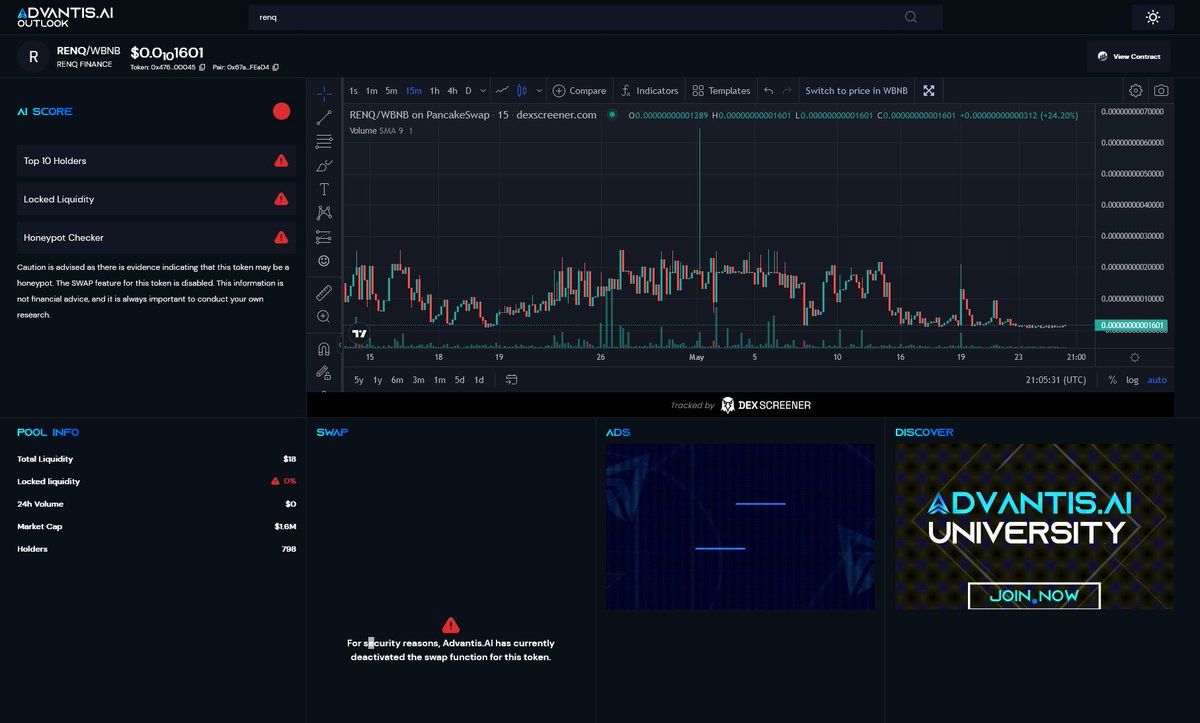The height and width of the screenshot is (723, 1200).
Task: Click the fullscreen chart icon
Action: pyautogui.click(x=929, y=90)
